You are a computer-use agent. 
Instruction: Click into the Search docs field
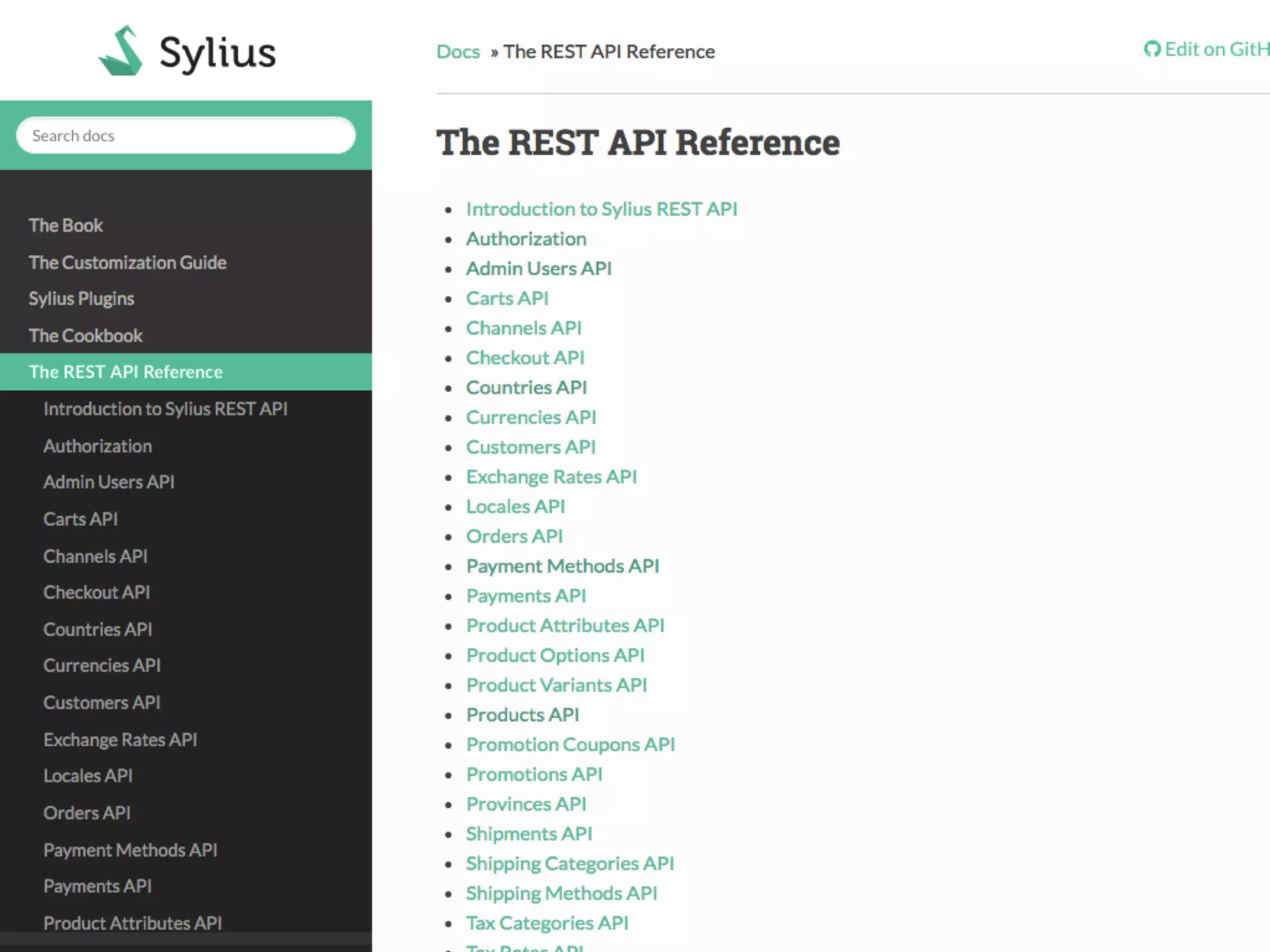coord(185,136)
